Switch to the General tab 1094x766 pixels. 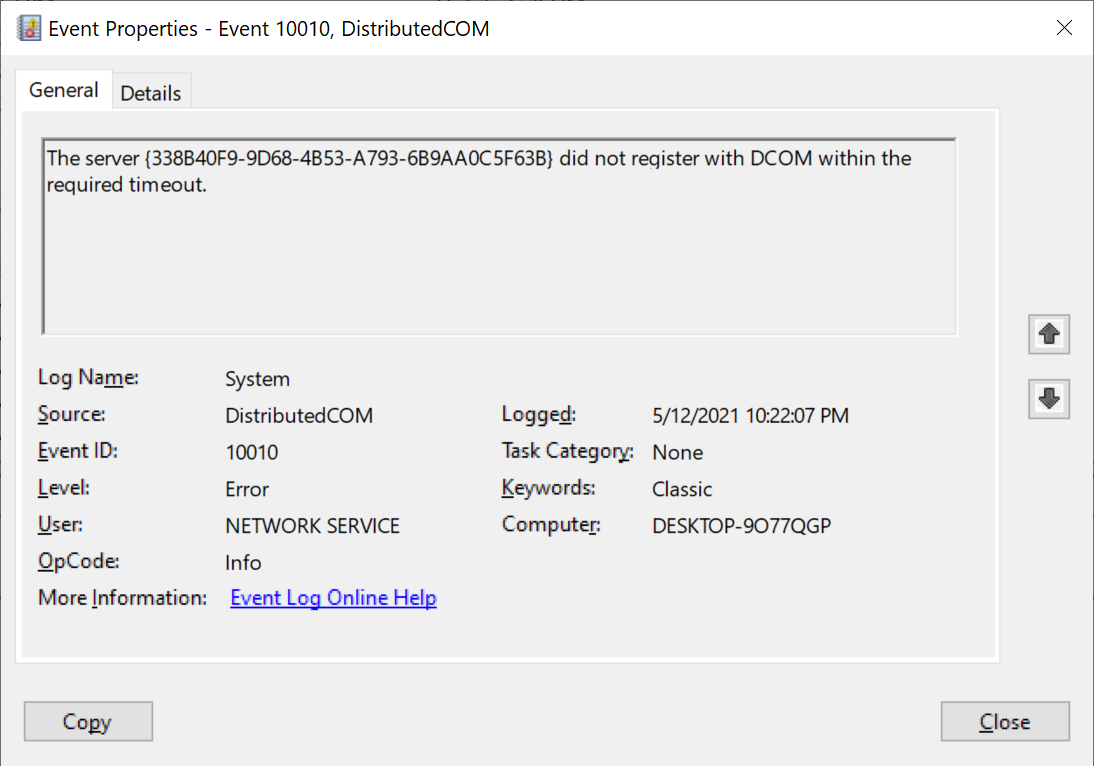point(64,90)
